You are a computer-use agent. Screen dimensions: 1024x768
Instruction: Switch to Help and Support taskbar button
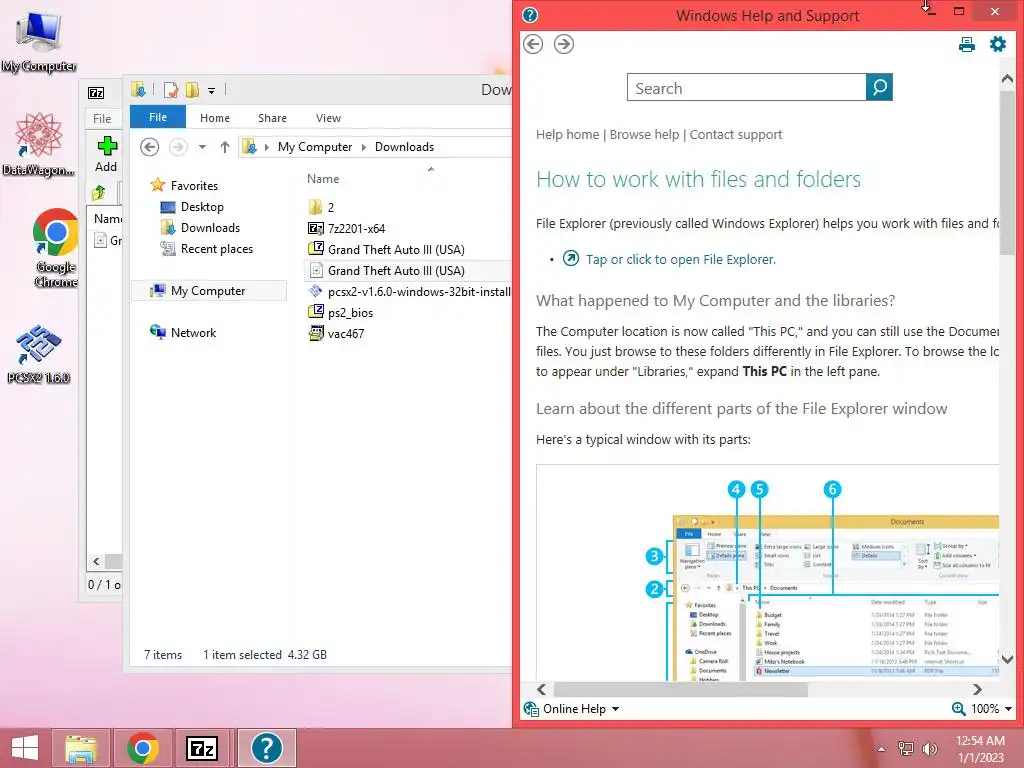pos(266,748)
